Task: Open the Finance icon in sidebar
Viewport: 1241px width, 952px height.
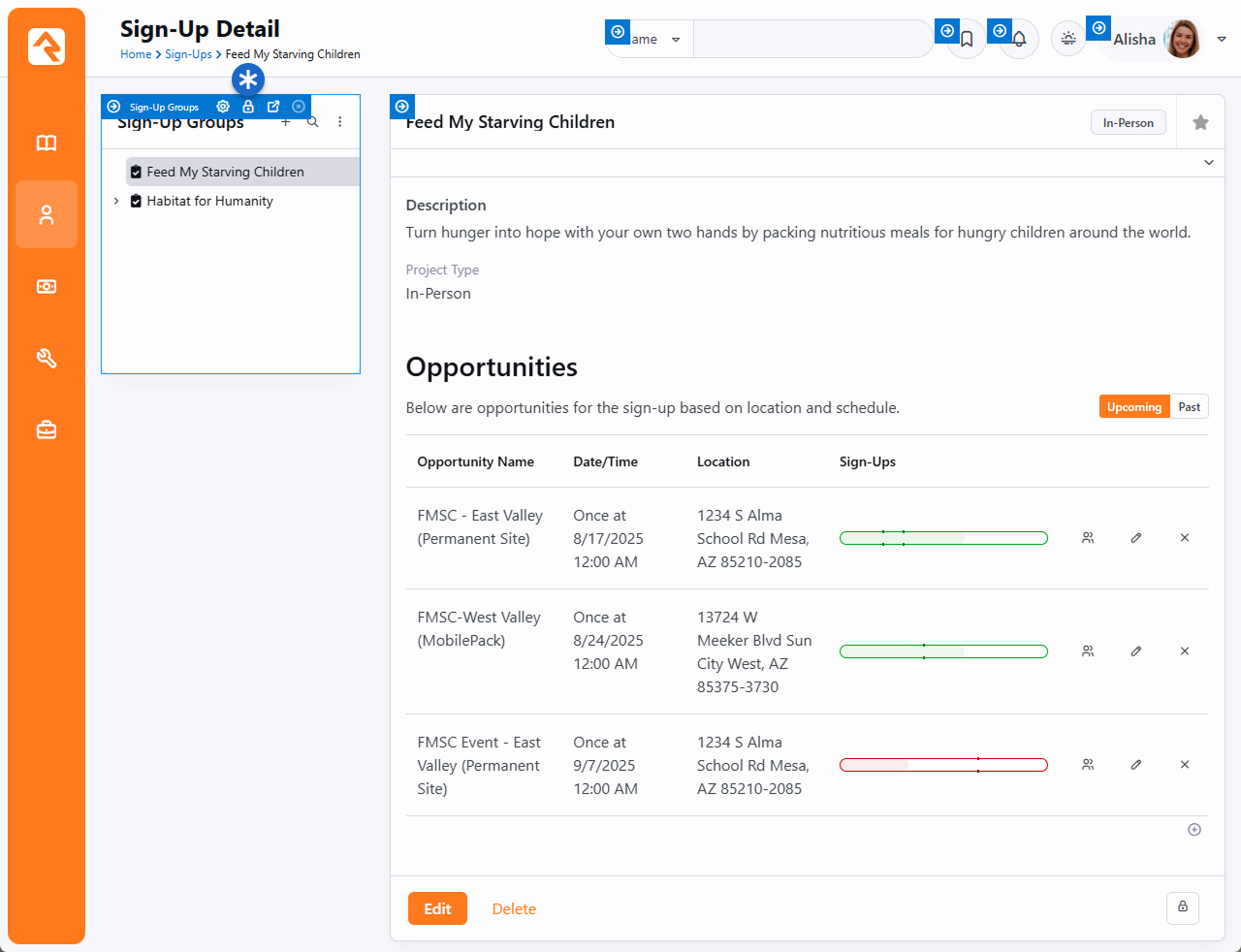Action: tap(47, 287)
